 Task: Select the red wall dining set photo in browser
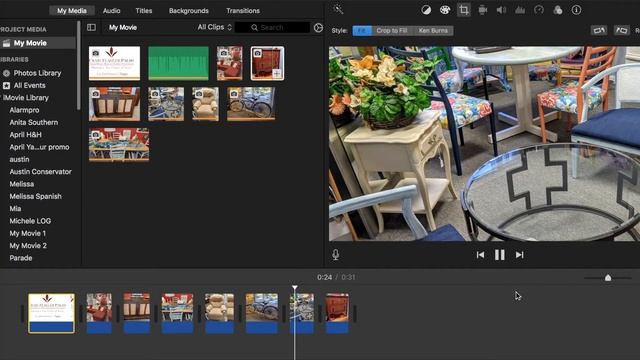coord(119,144)
